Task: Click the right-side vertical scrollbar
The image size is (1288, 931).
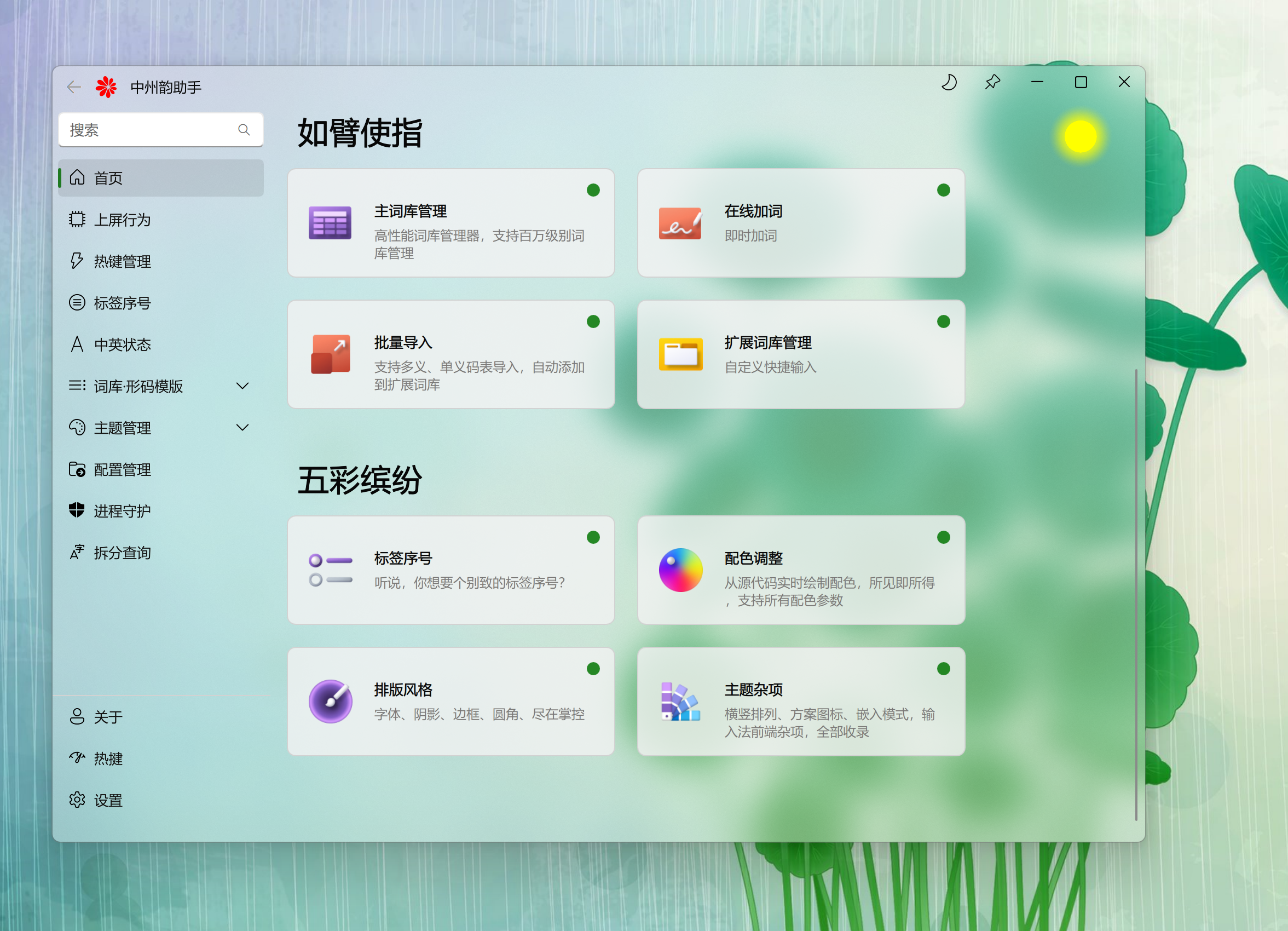Action: 1136,594
